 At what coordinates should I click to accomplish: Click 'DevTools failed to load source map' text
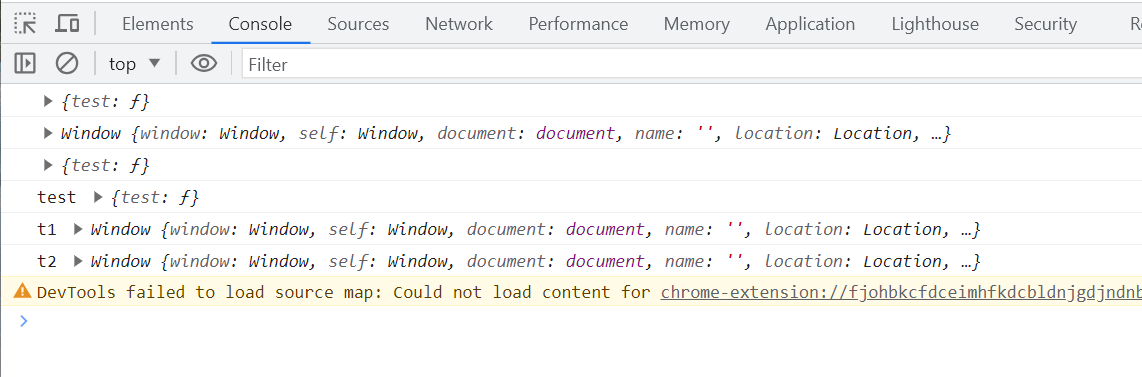pos(210,293)
